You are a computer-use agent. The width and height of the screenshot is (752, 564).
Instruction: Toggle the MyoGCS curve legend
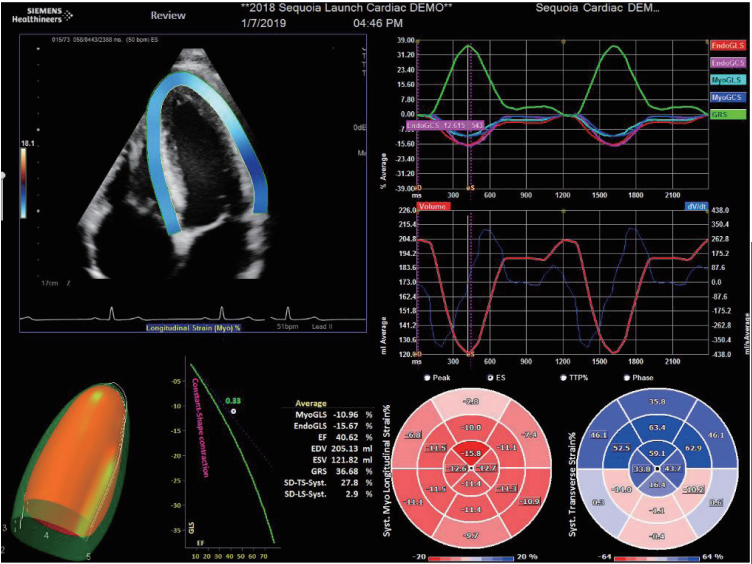(729, 98)
